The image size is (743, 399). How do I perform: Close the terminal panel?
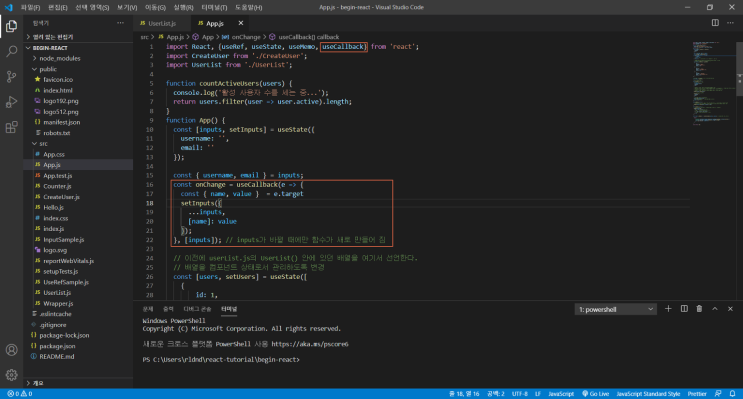(x=730, y=309)
